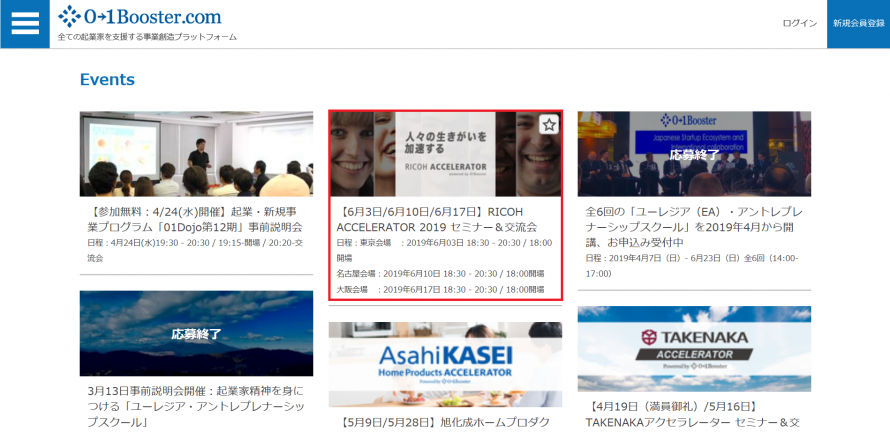Open the hamburger menu
Screen dimensions: 890x432
pyautogui.click(x=25, y=24)
